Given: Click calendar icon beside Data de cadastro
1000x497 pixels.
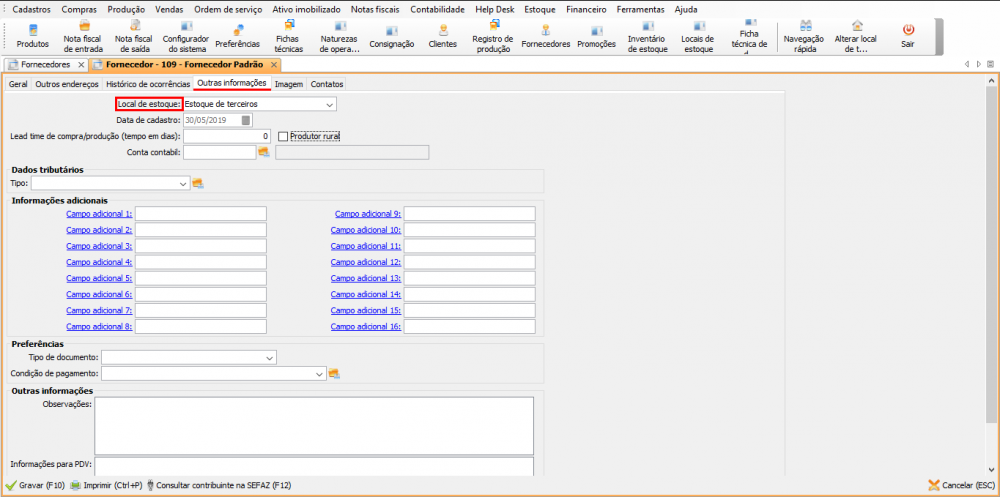Looking at the screenshot, I should (246, 120).
